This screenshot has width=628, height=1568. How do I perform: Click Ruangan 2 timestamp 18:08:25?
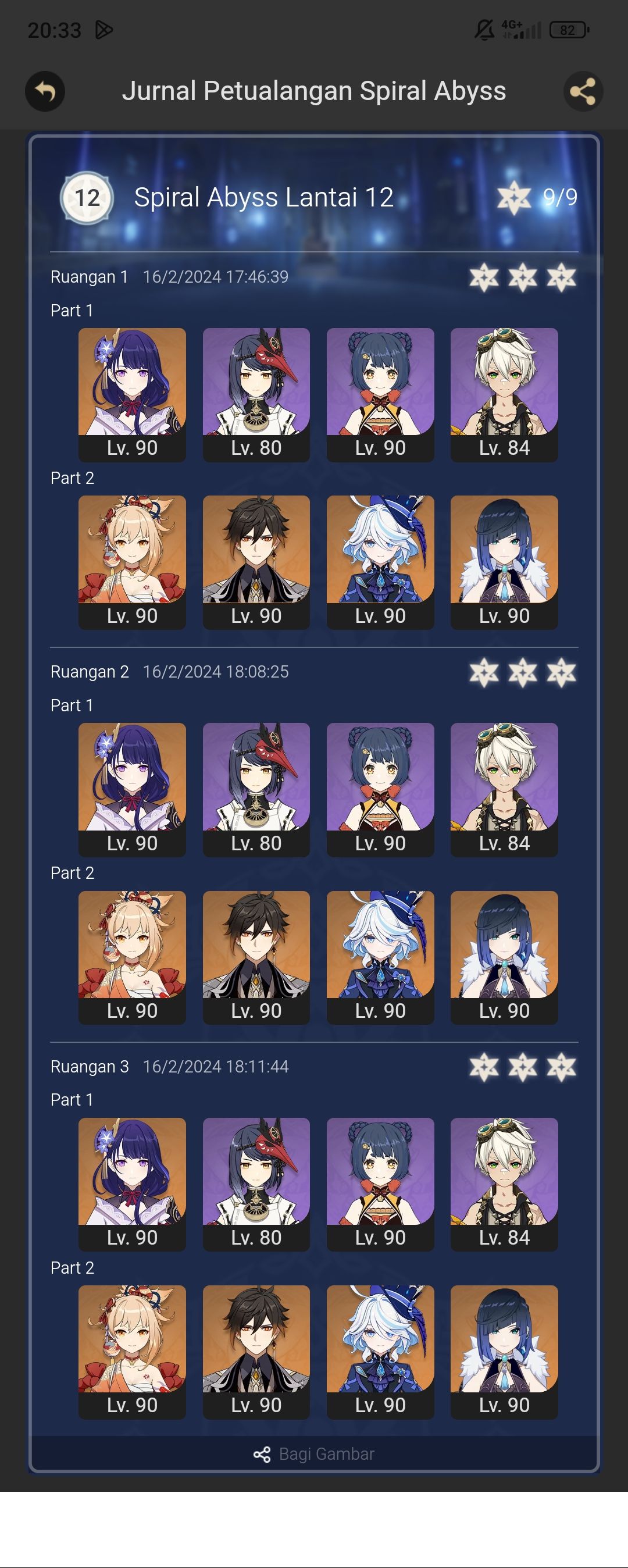coord(215,671)
